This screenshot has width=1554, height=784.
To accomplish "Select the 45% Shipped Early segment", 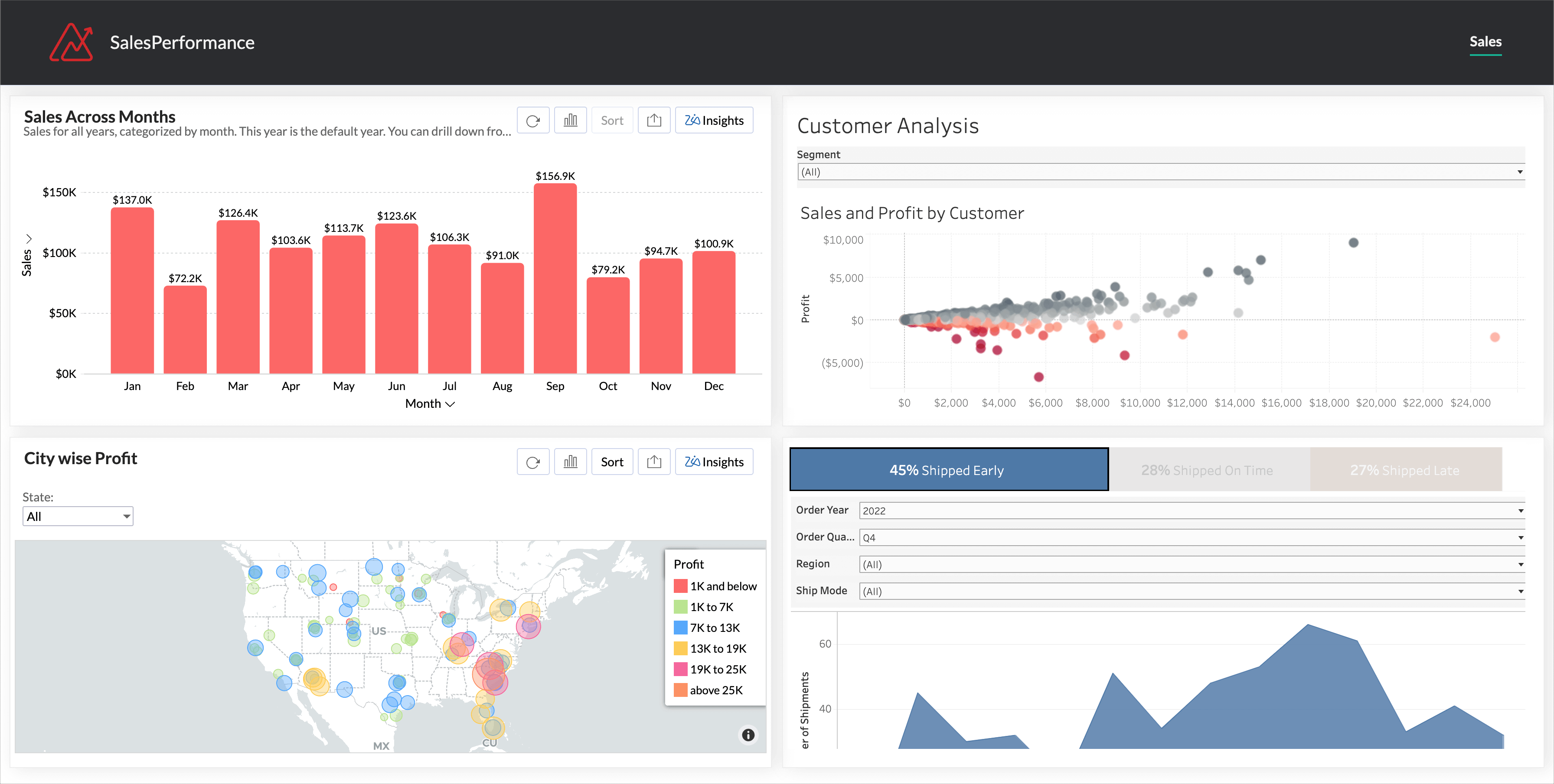I will pos(948,470).
